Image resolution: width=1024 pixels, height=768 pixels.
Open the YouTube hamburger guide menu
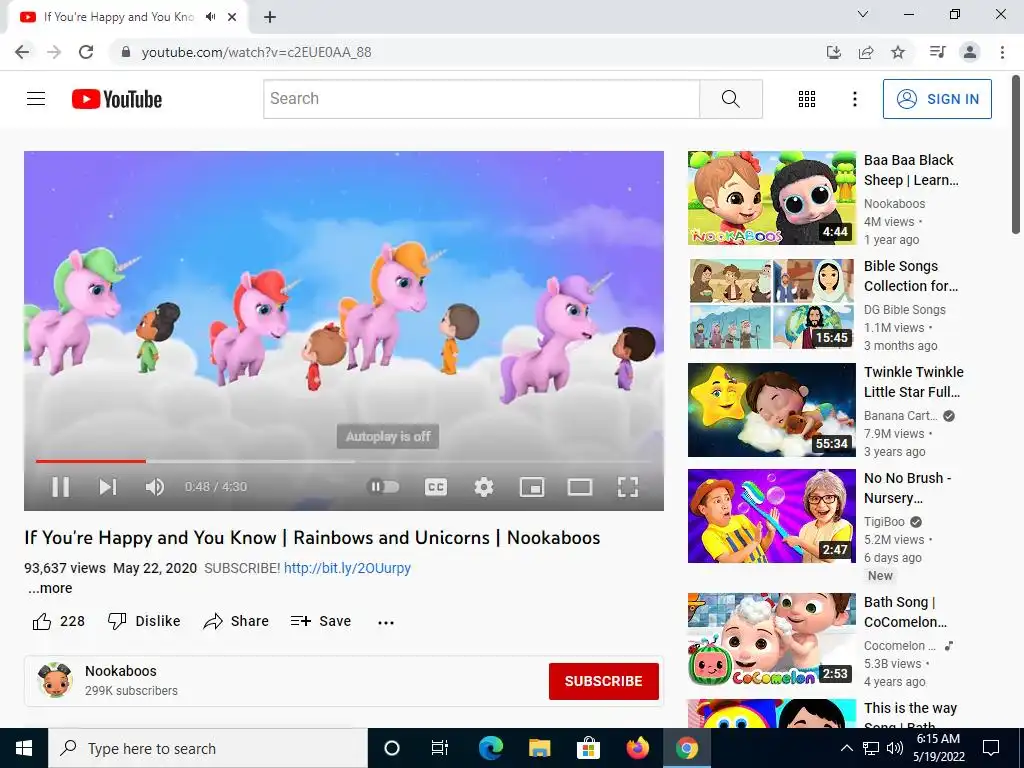click(36, 99)
